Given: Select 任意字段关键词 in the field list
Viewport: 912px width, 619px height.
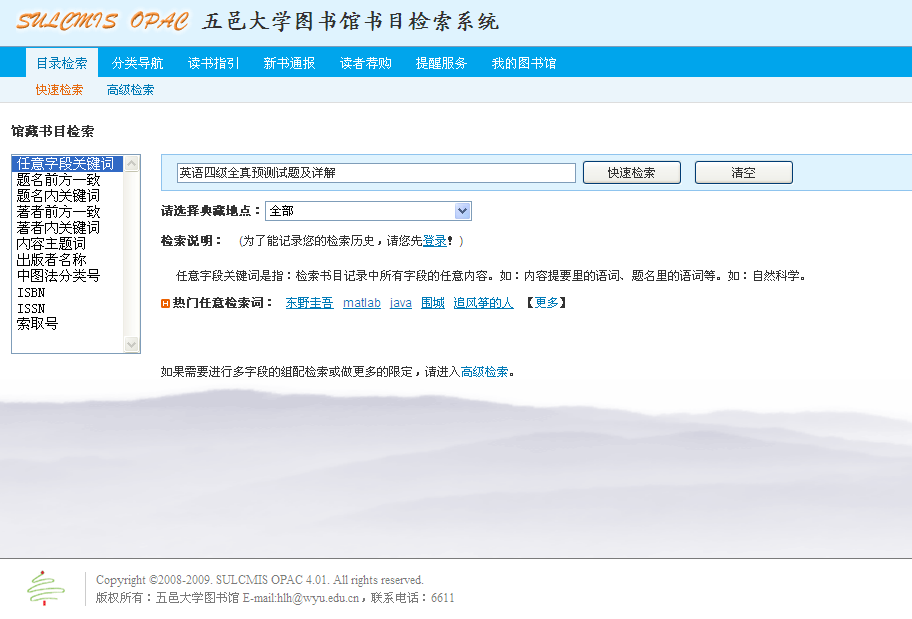Looking at the screenshot, I should click(67, 163).
